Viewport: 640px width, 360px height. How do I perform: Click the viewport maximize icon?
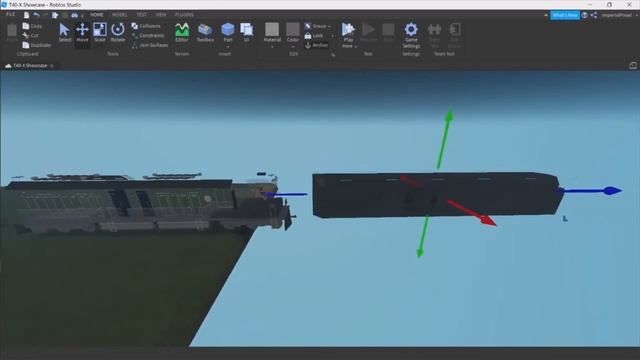(633, 65)
